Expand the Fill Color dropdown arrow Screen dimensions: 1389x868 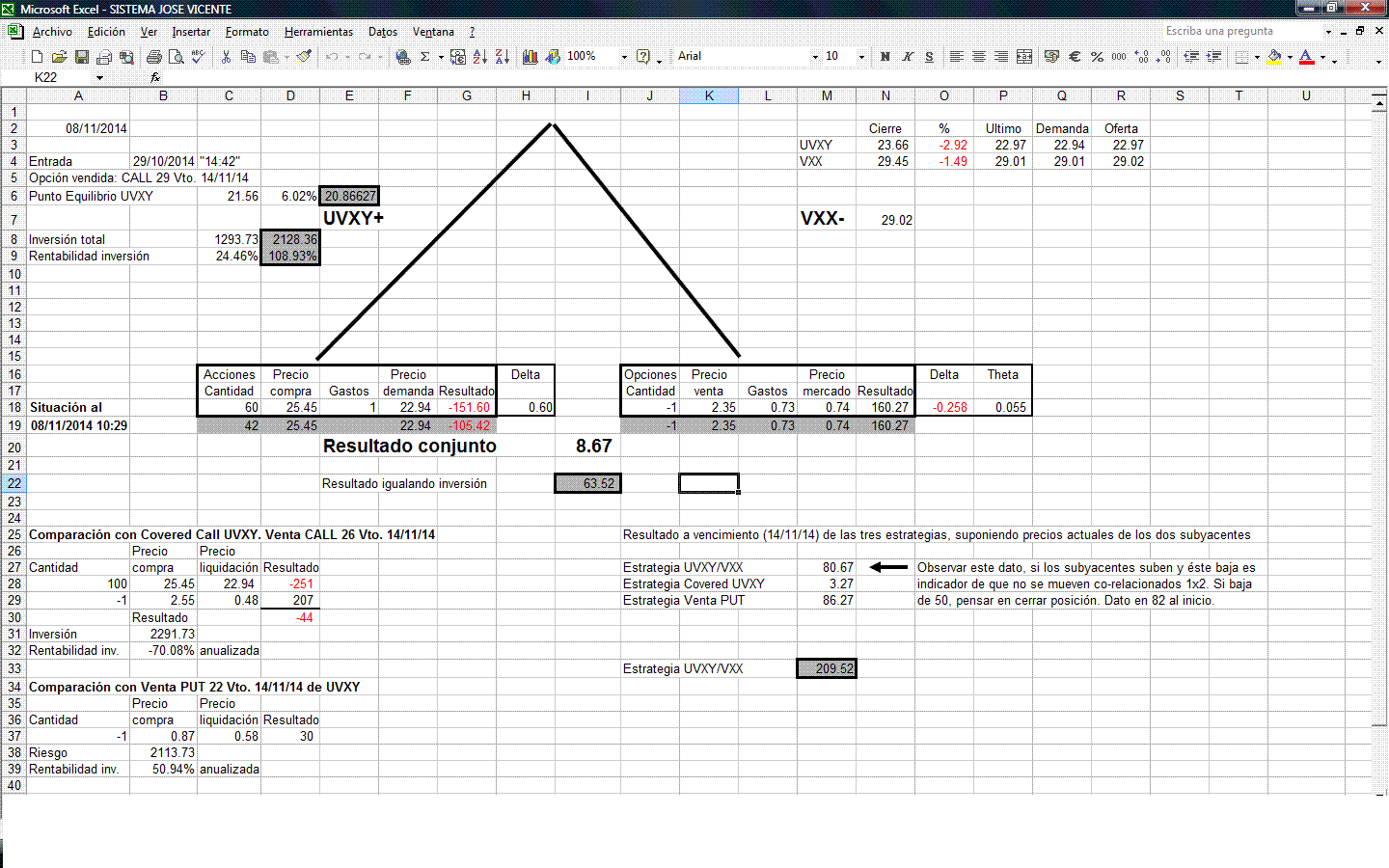pyautogui.click(x=1290, y=57)
